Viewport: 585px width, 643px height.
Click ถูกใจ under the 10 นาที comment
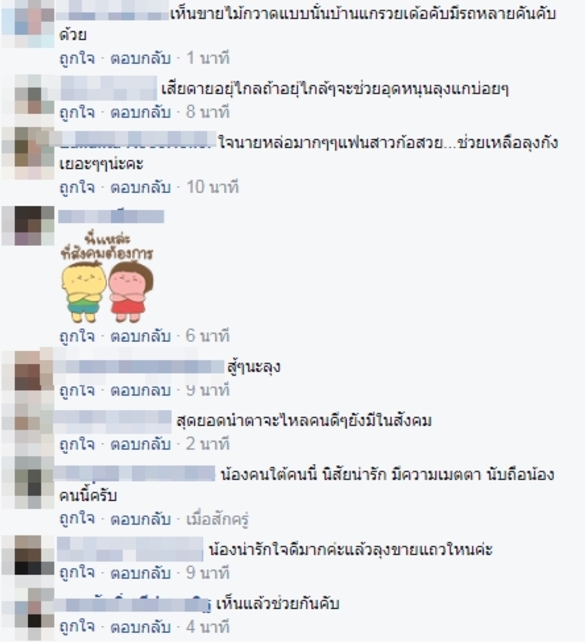pyautogui.click(x=77, y=187)
